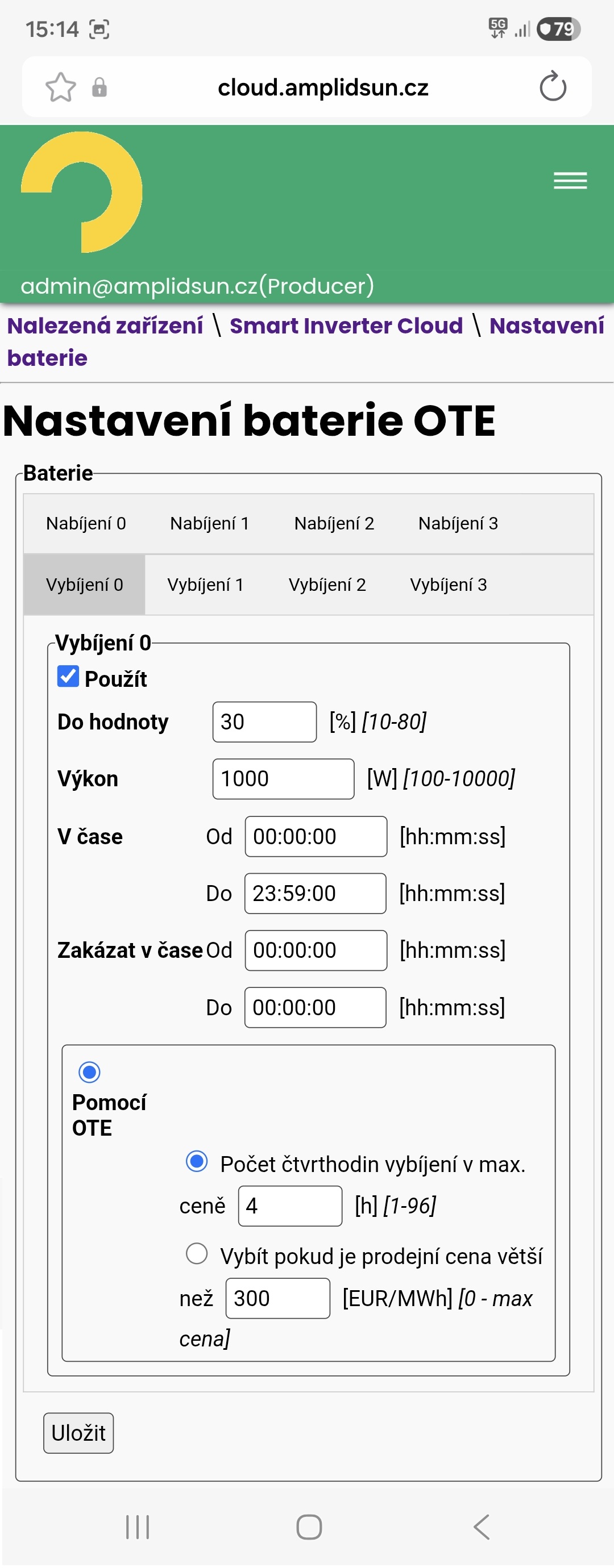Select Počet čtvrthodin vybíjení radio option

point(197,1161)
